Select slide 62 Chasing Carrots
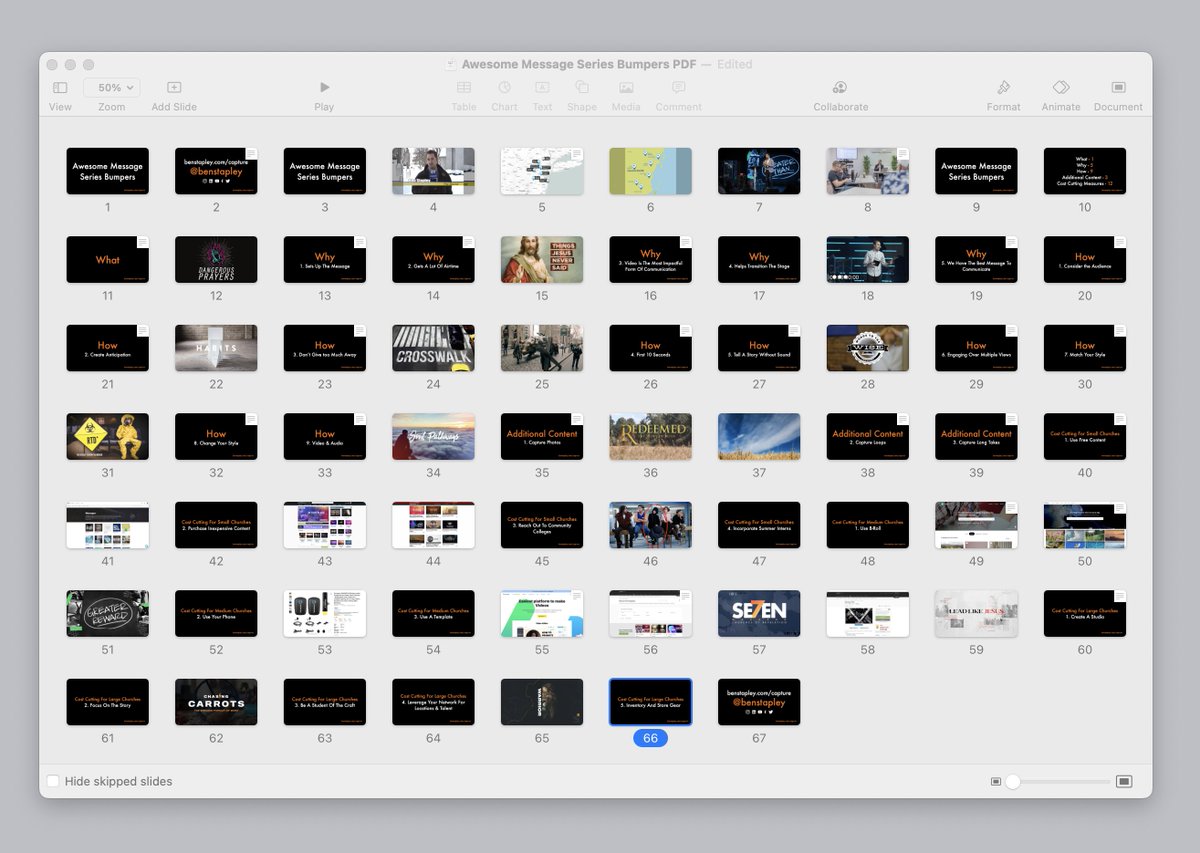This screenshot has width=1200, height=853. (216, 702)
